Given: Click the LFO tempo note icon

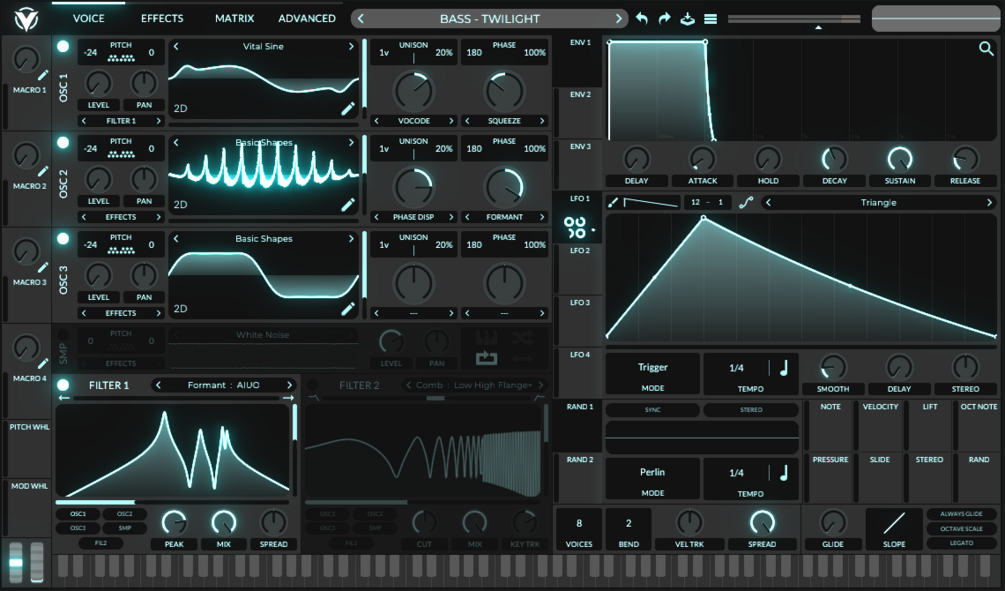Looking at the screenshot, I should [x=783, y=367].
